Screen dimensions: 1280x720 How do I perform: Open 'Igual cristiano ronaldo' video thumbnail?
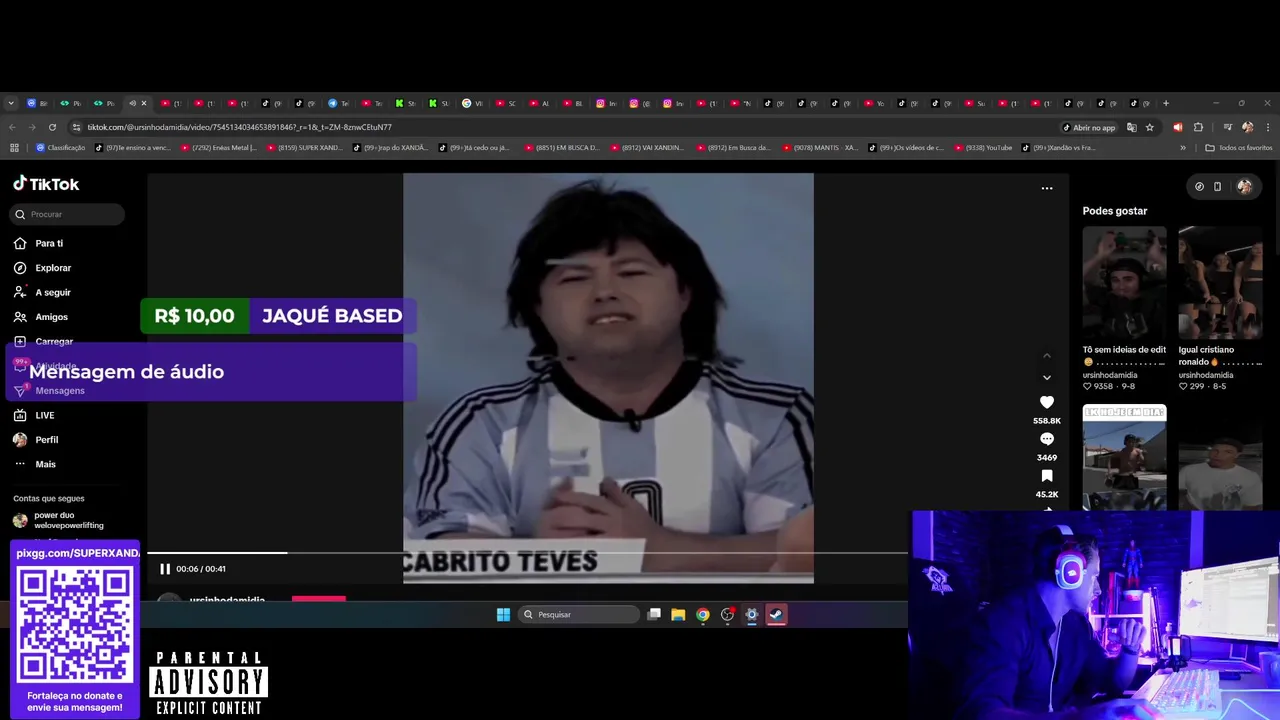1220,284
